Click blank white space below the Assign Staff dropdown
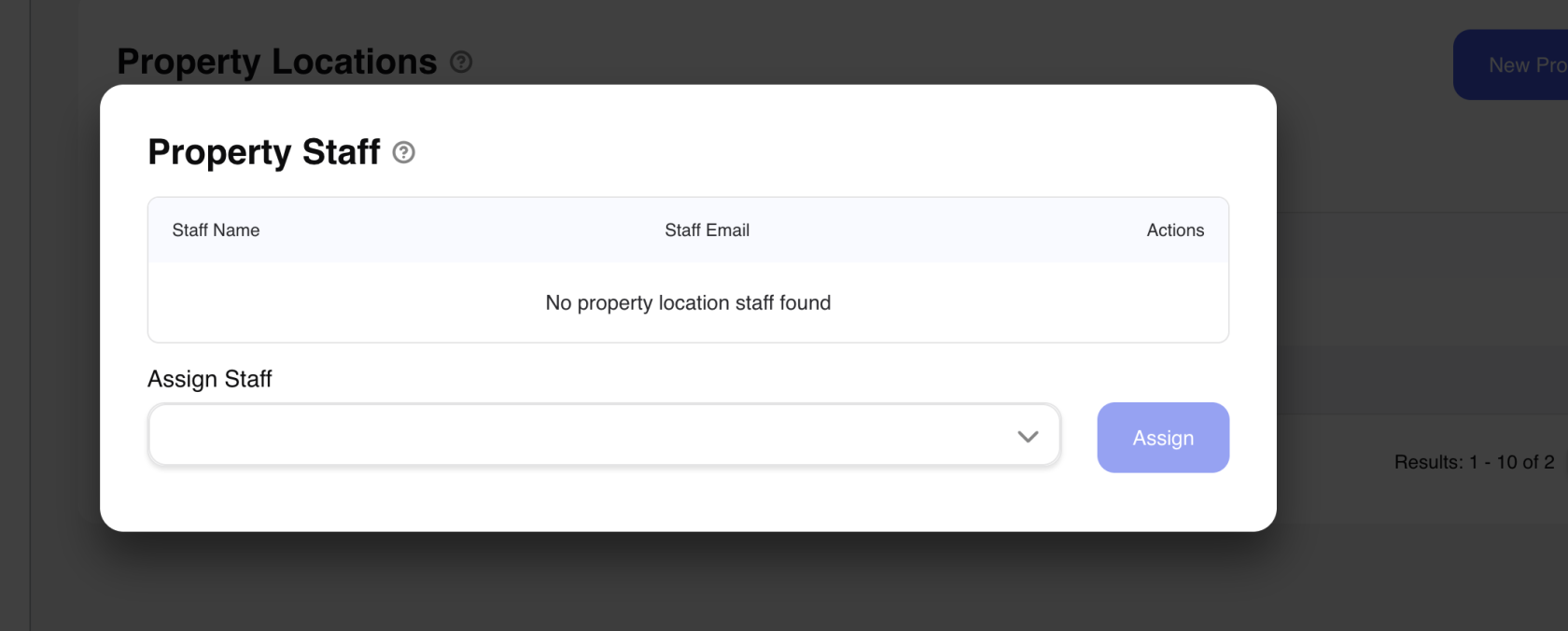This screenshot has width=1568, height=631. click(597, 499)
